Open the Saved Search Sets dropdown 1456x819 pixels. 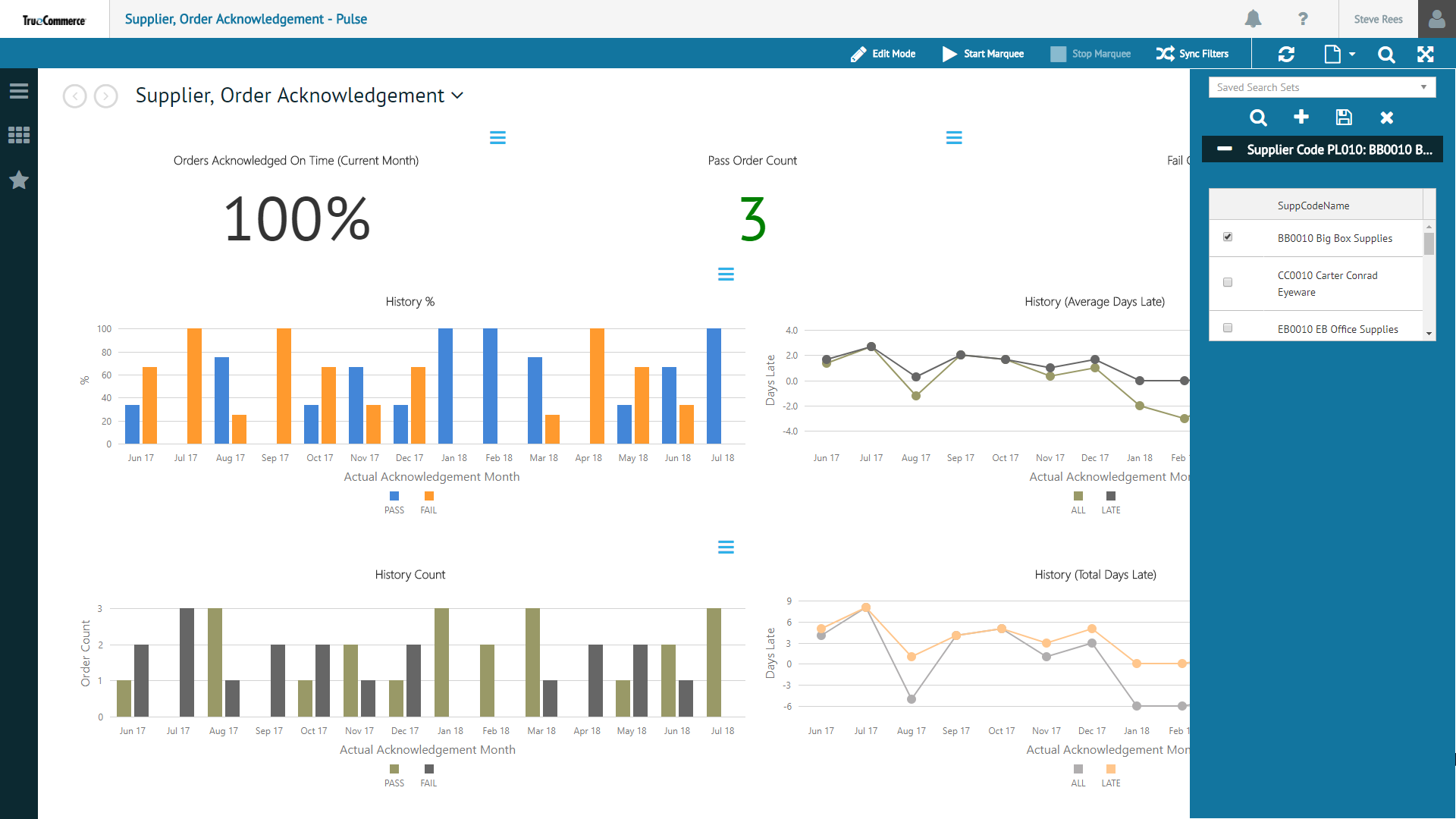1322,87
